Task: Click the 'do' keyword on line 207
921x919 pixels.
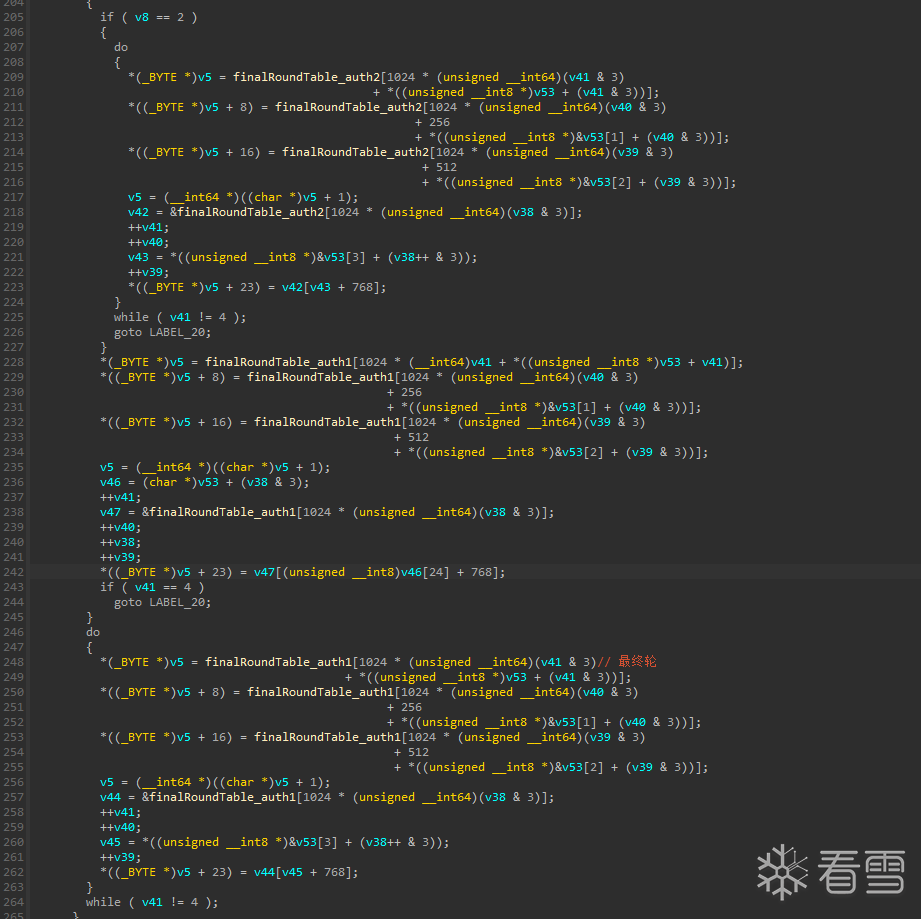Action: coord(120,47)
